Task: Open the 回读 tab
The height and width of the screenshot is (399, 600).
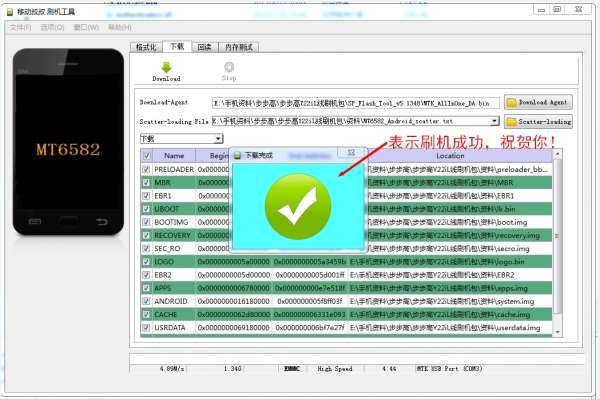Action: [205, 47]
